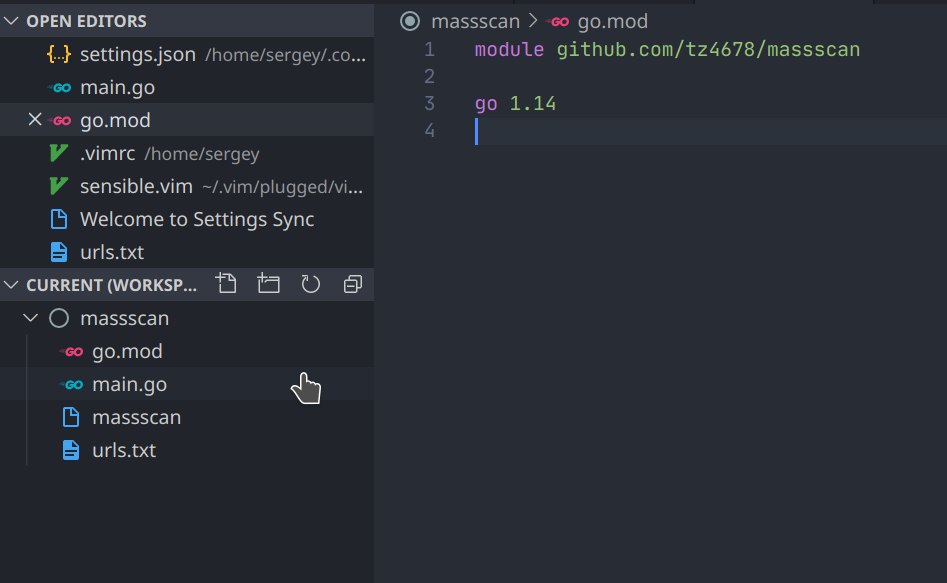Collapse the Current workspace section

coord(11,285)
